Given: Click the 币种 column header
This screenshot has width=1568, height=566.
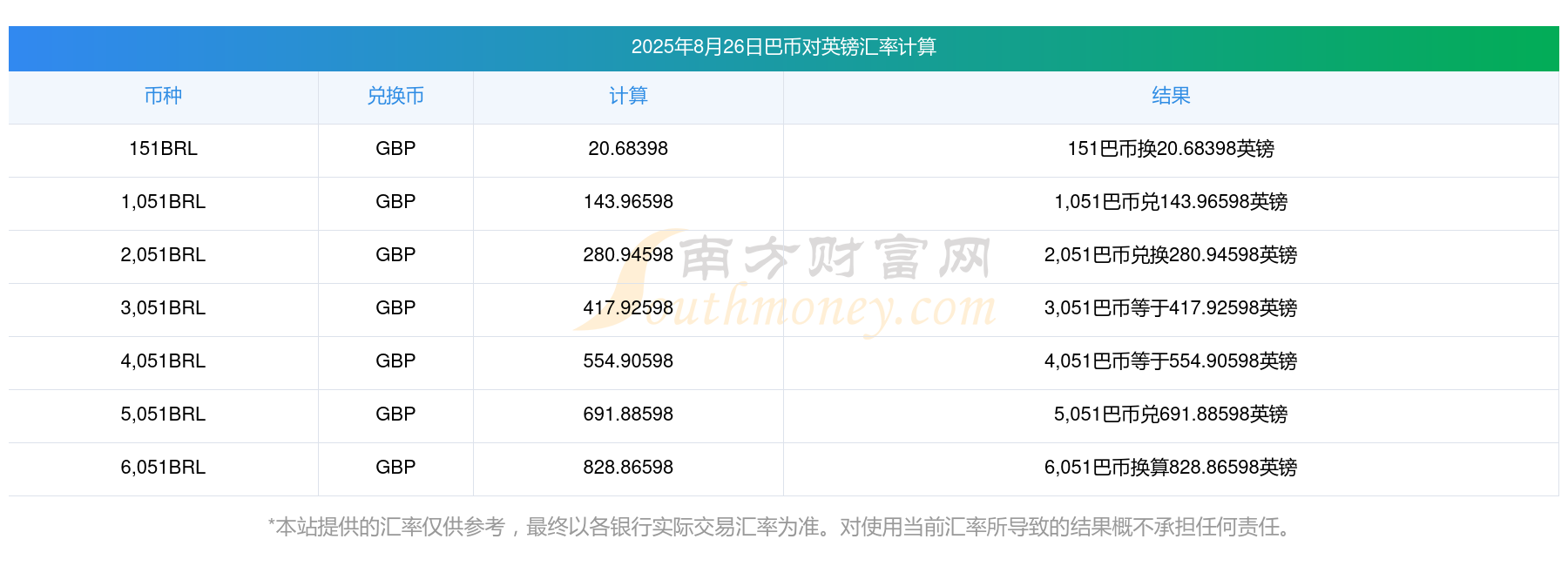Looking at the screenshot, I should pyautogui.click(x=163, y=96).
